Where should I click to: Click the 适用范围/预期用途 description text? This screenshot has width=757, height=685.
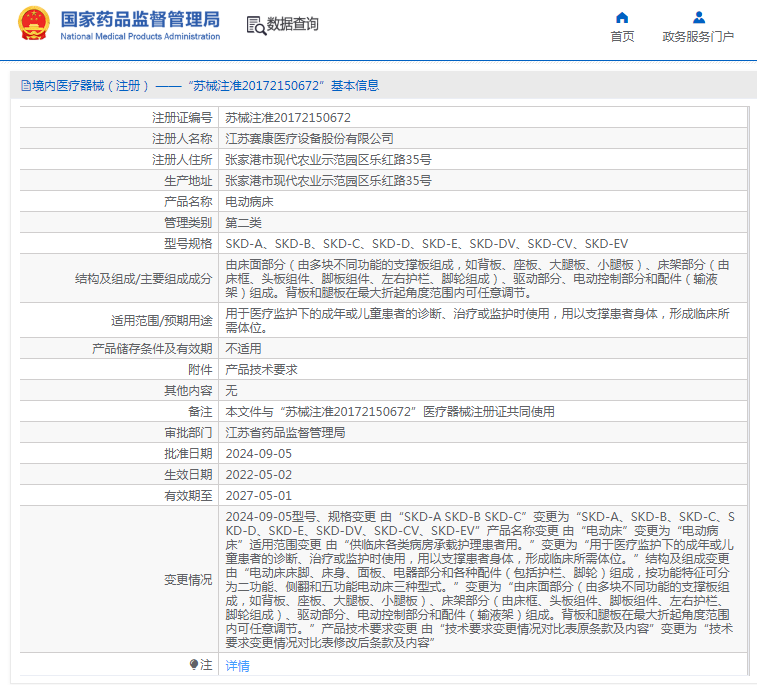pyautogui.click(x=478, y=321)
